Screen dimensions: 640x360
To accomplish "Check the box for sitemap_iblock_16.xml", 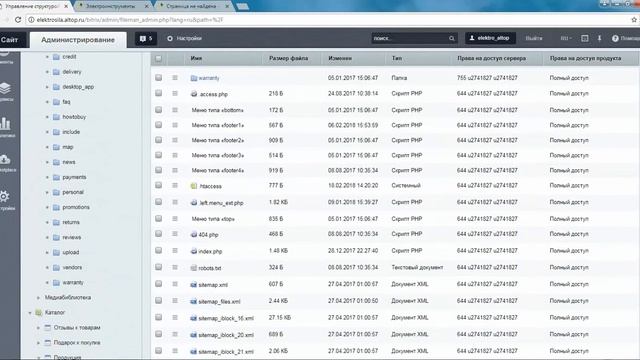I will point(158,318).
